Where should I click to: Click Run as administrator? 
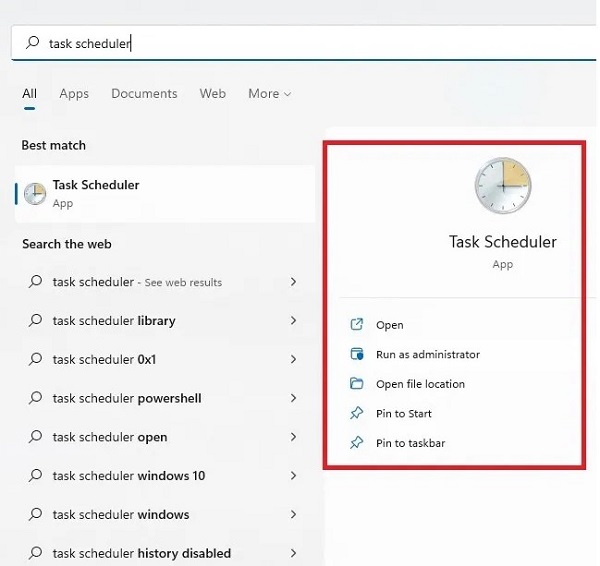click(428, 354)
